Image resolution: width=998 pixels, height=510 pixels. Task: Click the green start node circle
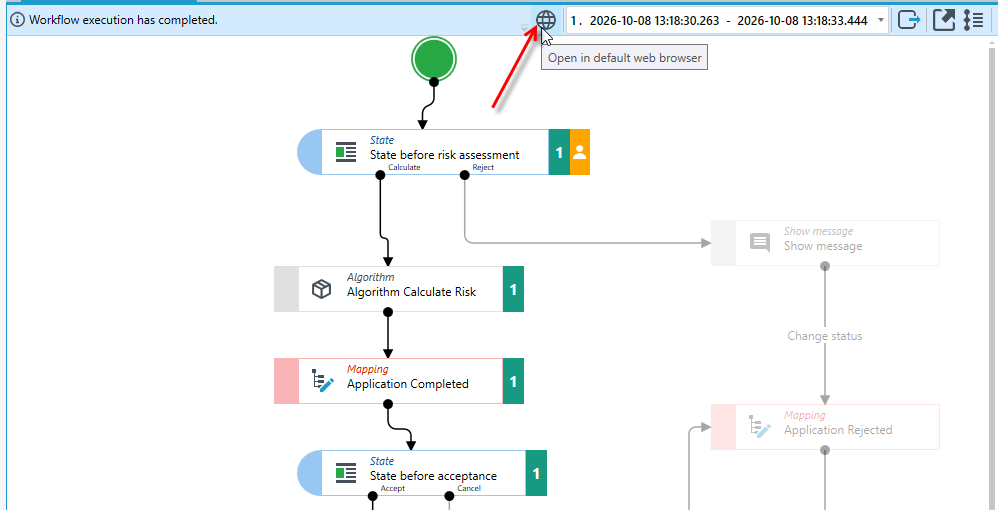[433, 59]
